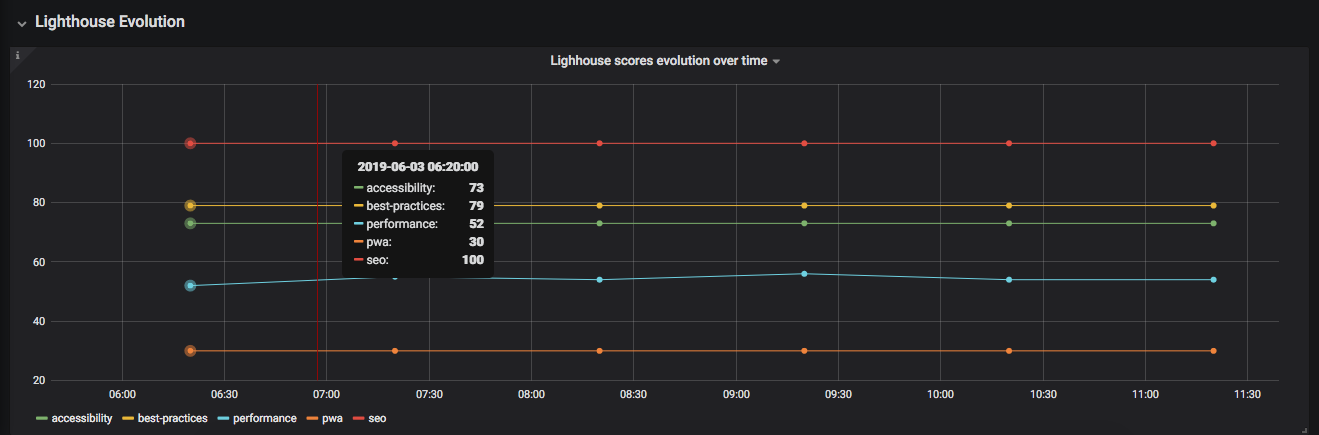
Task: Select the highlighted accessibility point at 06:20
Action: pos(190,223)
